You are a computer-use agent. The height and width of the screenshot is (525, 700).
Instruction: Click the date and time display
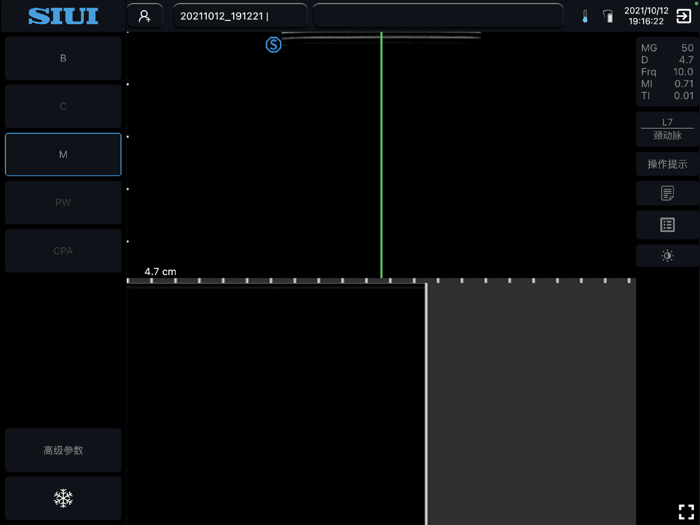click(646, 16)
